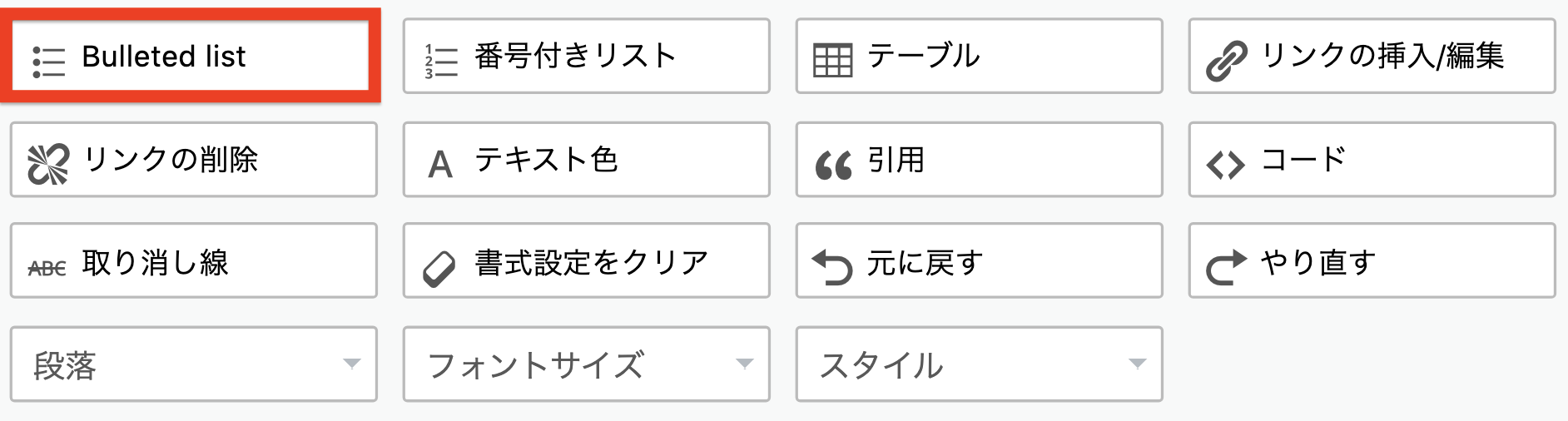Viewport: 1568px width, 421px height.
Task: Open the フォントサイズ font size dropdown
Action: tap(587, 364)
